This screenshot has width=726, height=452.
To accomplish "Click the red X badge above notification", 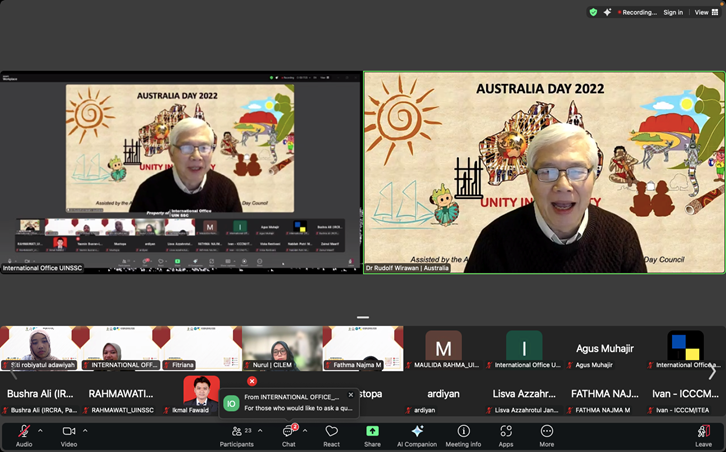I will pyautogui.click(x=252, y=381).
